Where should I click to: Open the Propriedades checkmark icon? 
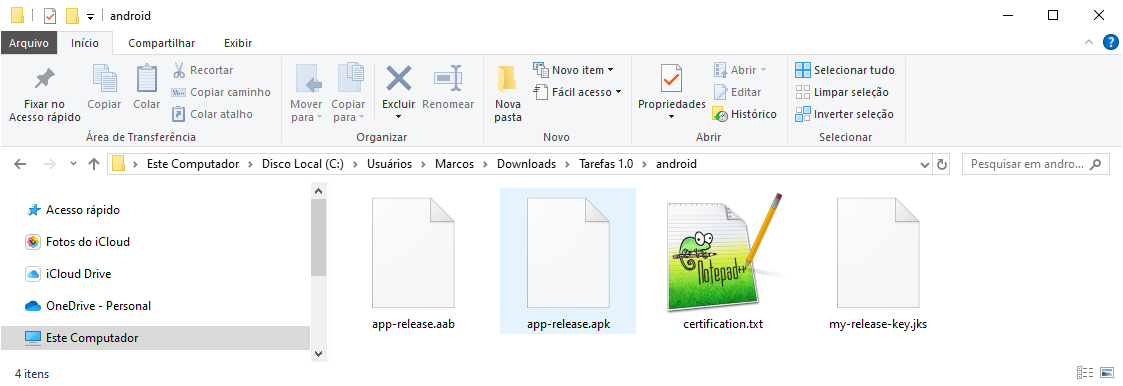pos(672,79)
